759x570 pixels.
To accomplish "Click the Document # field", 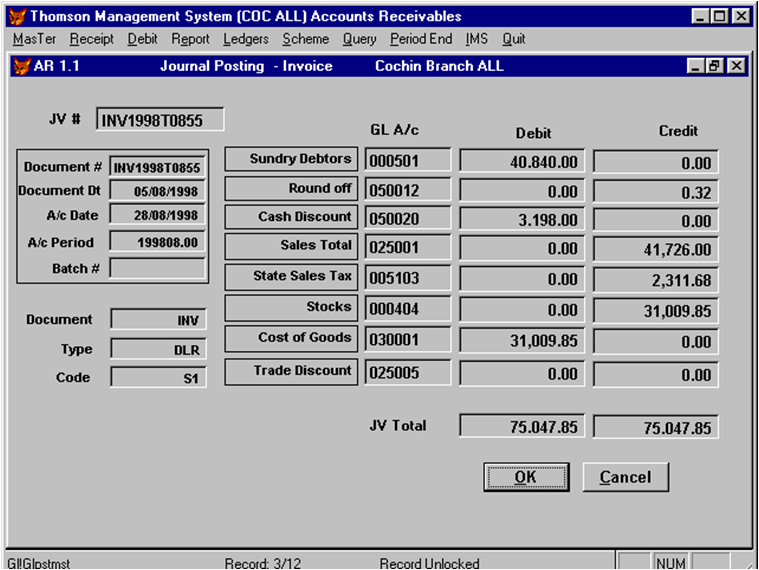I will click(158, 167).
